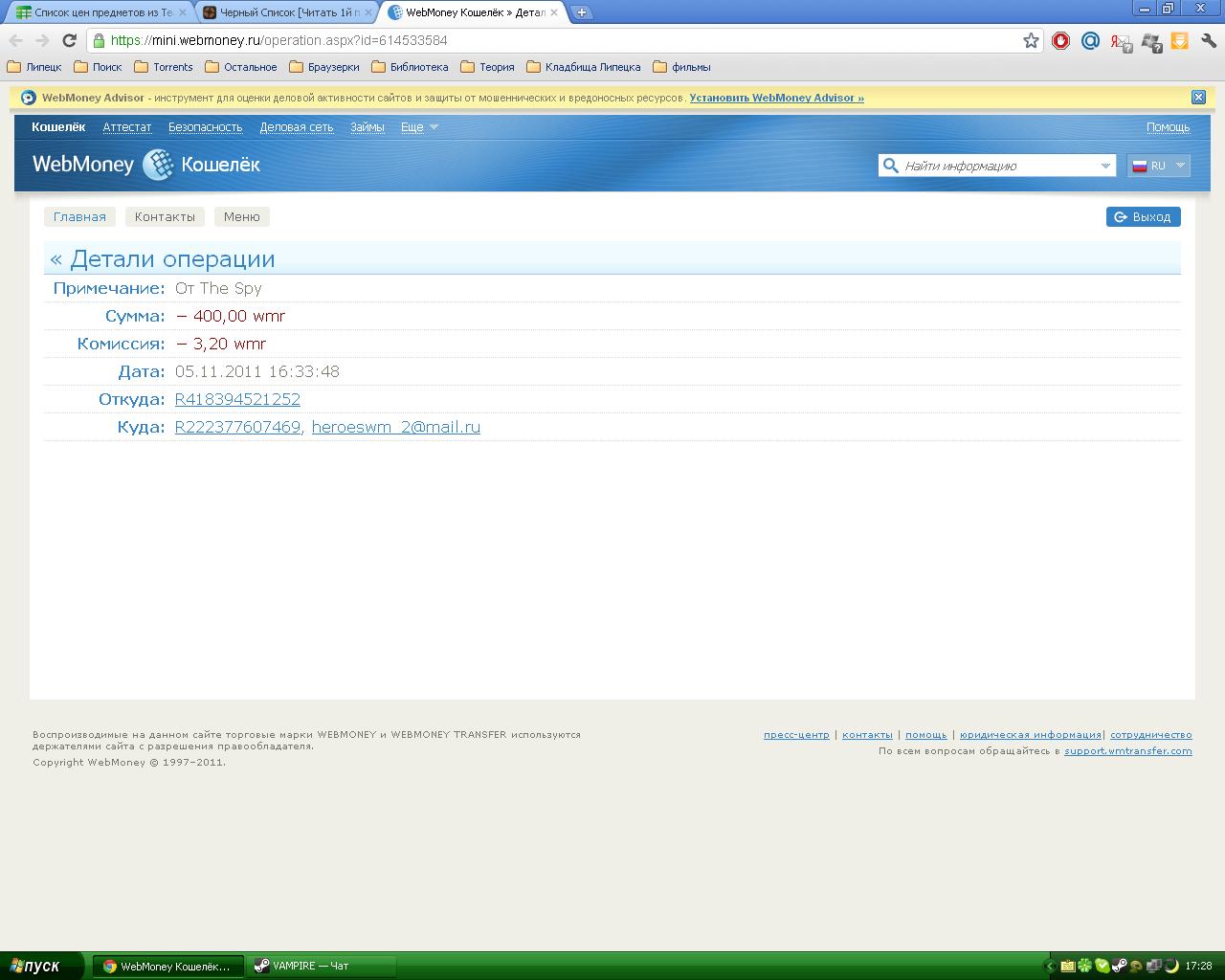Switch to the Контакты tab
This screenshot has height=980, width=1225.
(165, 216)
